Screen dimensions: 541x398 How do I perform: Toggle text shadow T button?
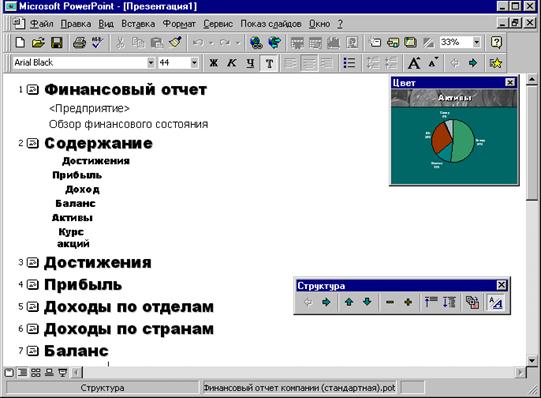pos(269,63)
